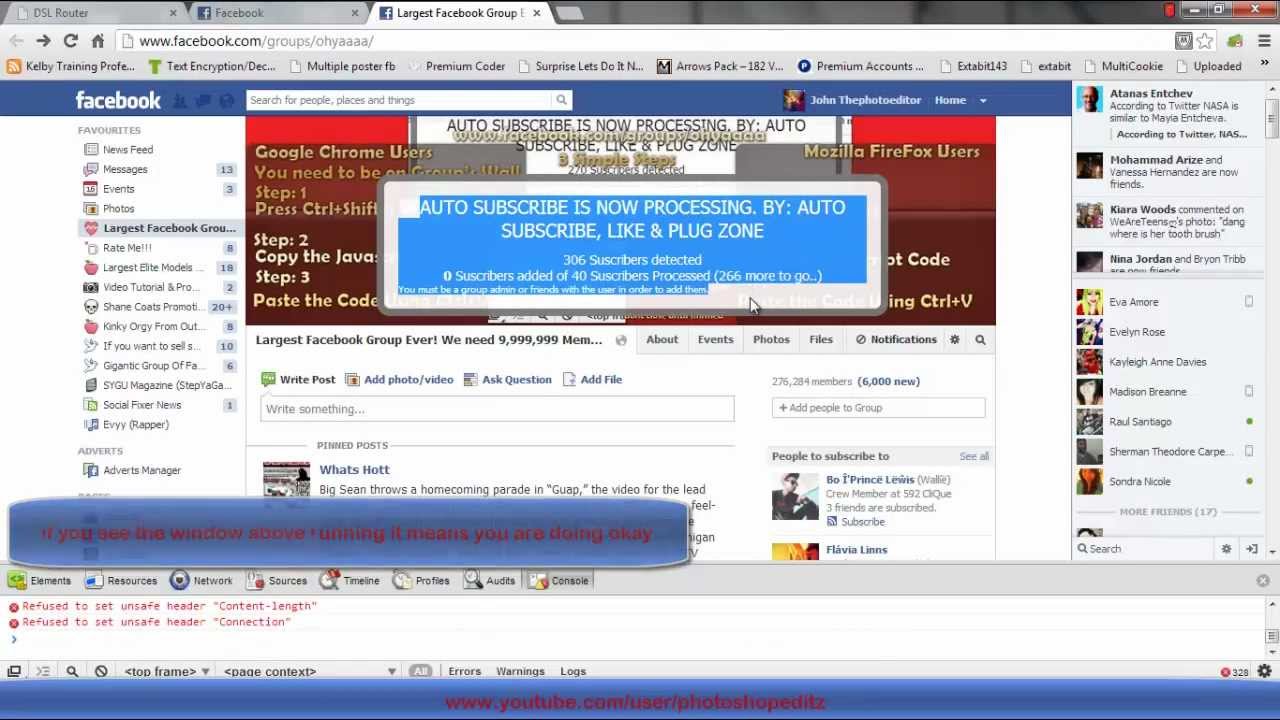Click Add people to Group field
The image size is (1280, 720).
click(878, 407)
